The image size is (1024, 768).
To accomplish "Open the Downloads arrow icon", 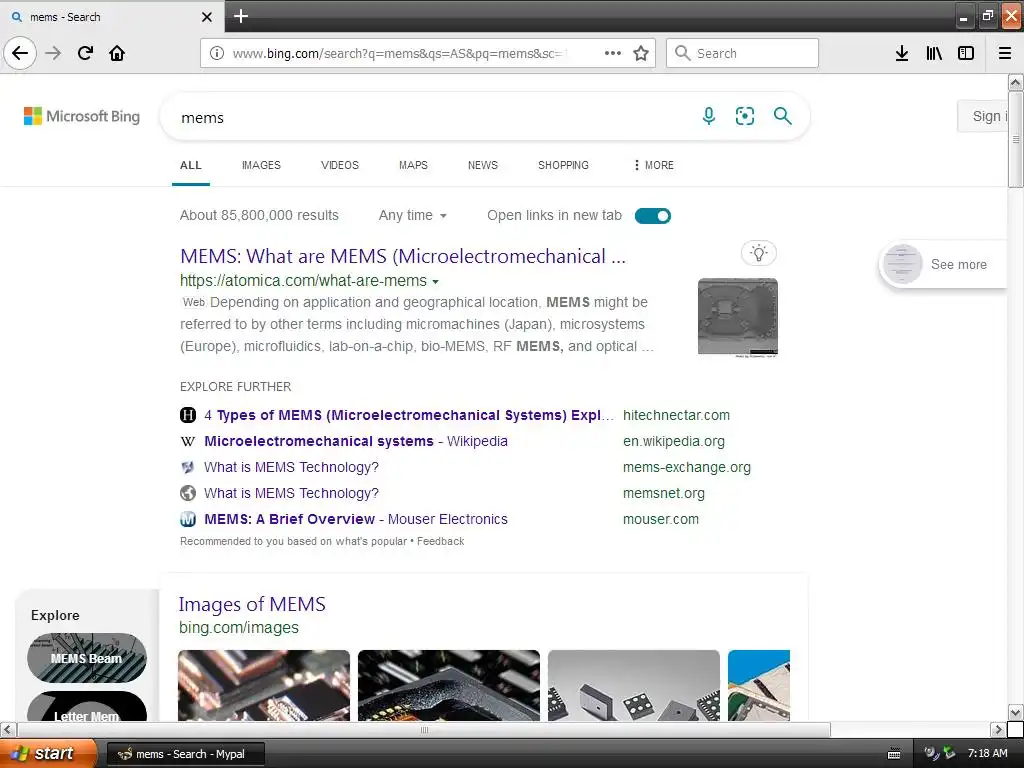I will [x=901, y=53].
